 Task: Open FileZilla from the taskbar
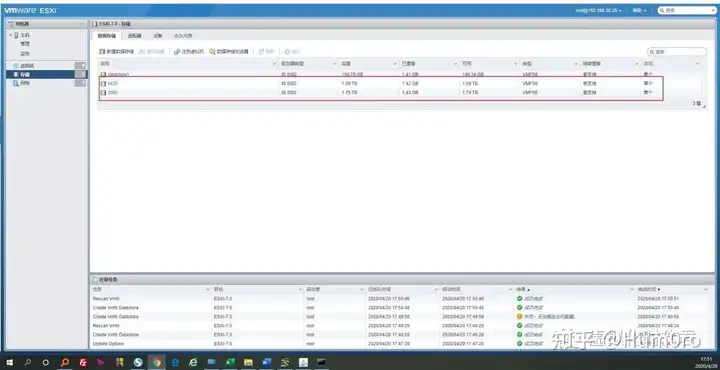point(83,363)
